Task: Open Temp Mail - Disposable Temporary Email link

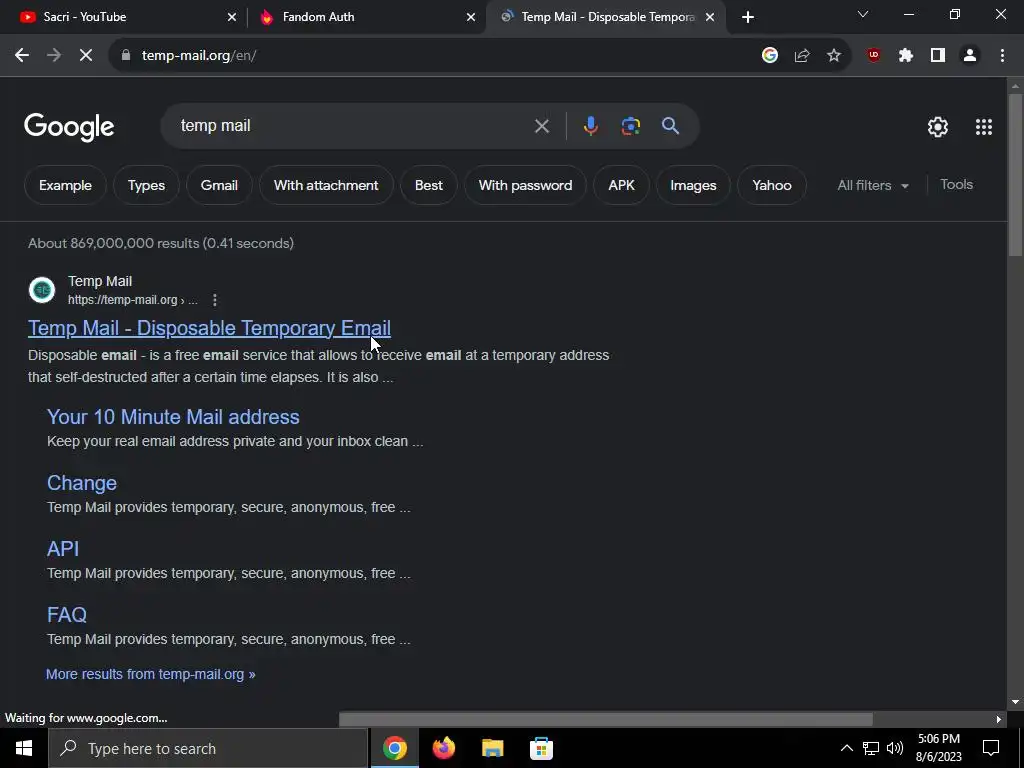Action: 209,328
